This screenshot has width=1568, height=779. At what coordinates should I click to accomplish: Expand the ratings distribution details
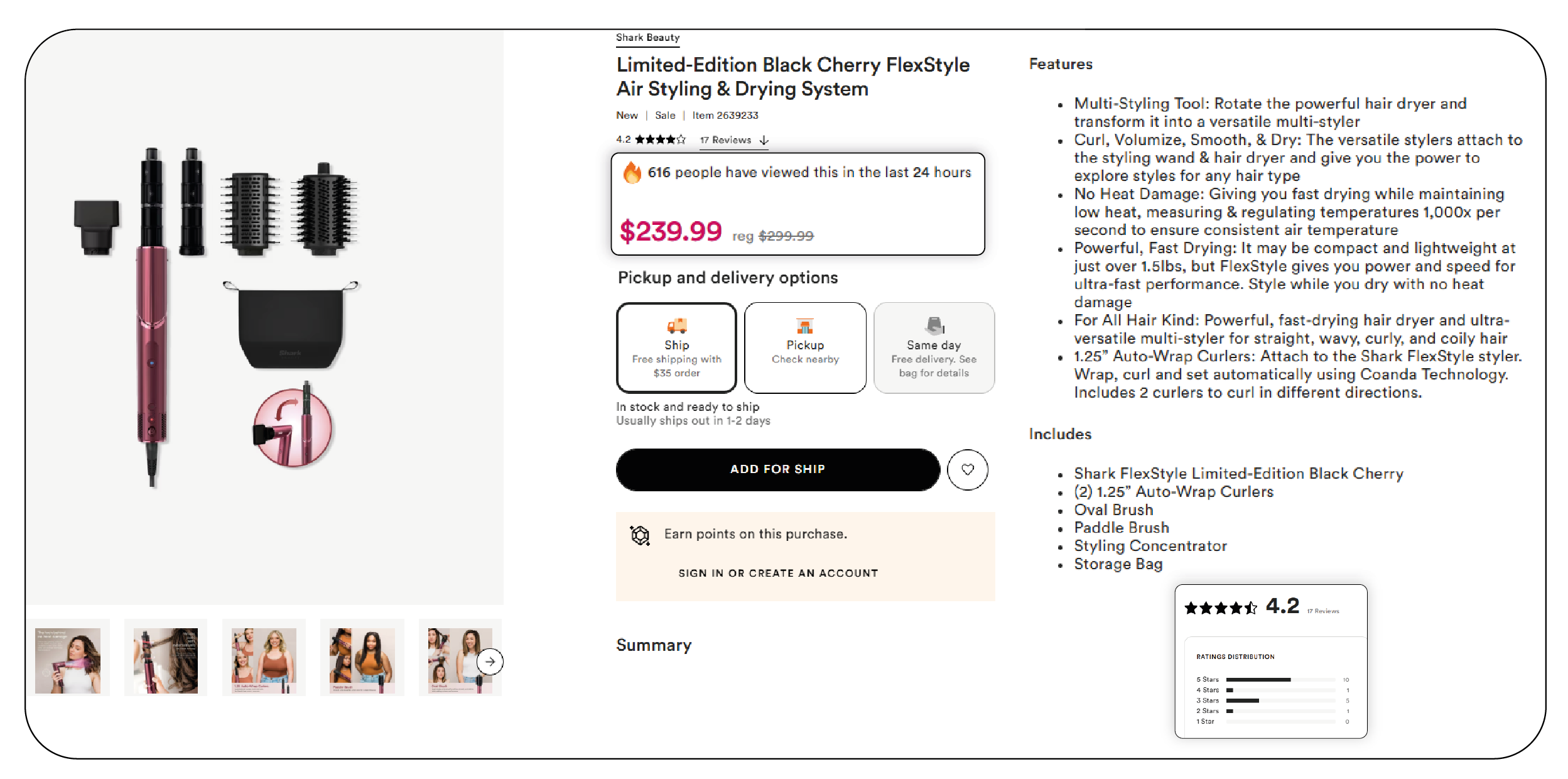tap(1235, 656)
